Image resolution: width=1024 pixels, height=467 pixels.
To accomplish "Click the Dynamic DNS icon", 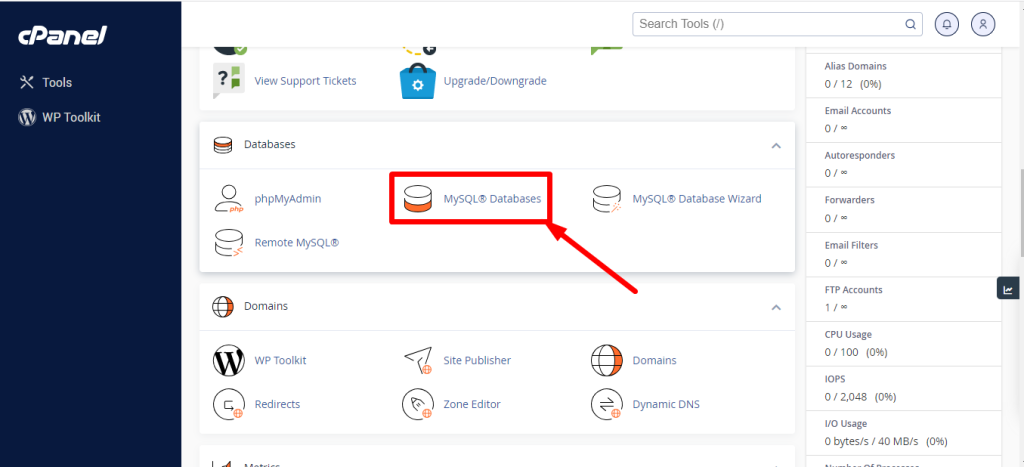I will [607, 404].
